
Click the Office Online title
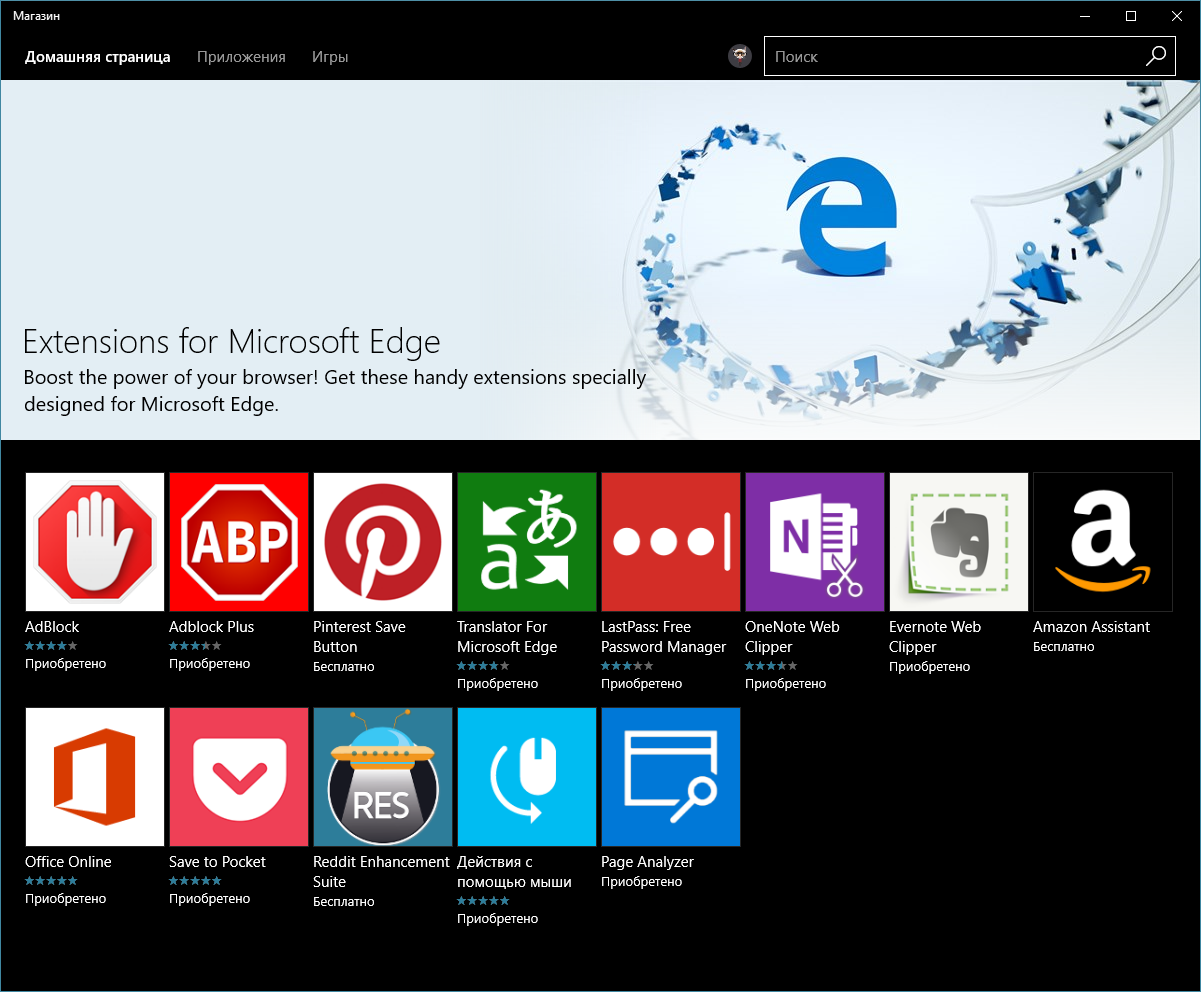pyautogui.click(x=68, y=862)
